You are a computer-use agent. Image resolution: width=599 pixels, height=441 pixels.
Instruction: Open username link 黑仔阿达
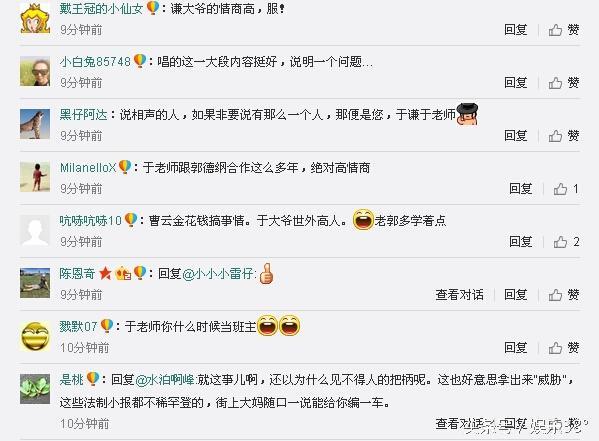pos(84,114)
